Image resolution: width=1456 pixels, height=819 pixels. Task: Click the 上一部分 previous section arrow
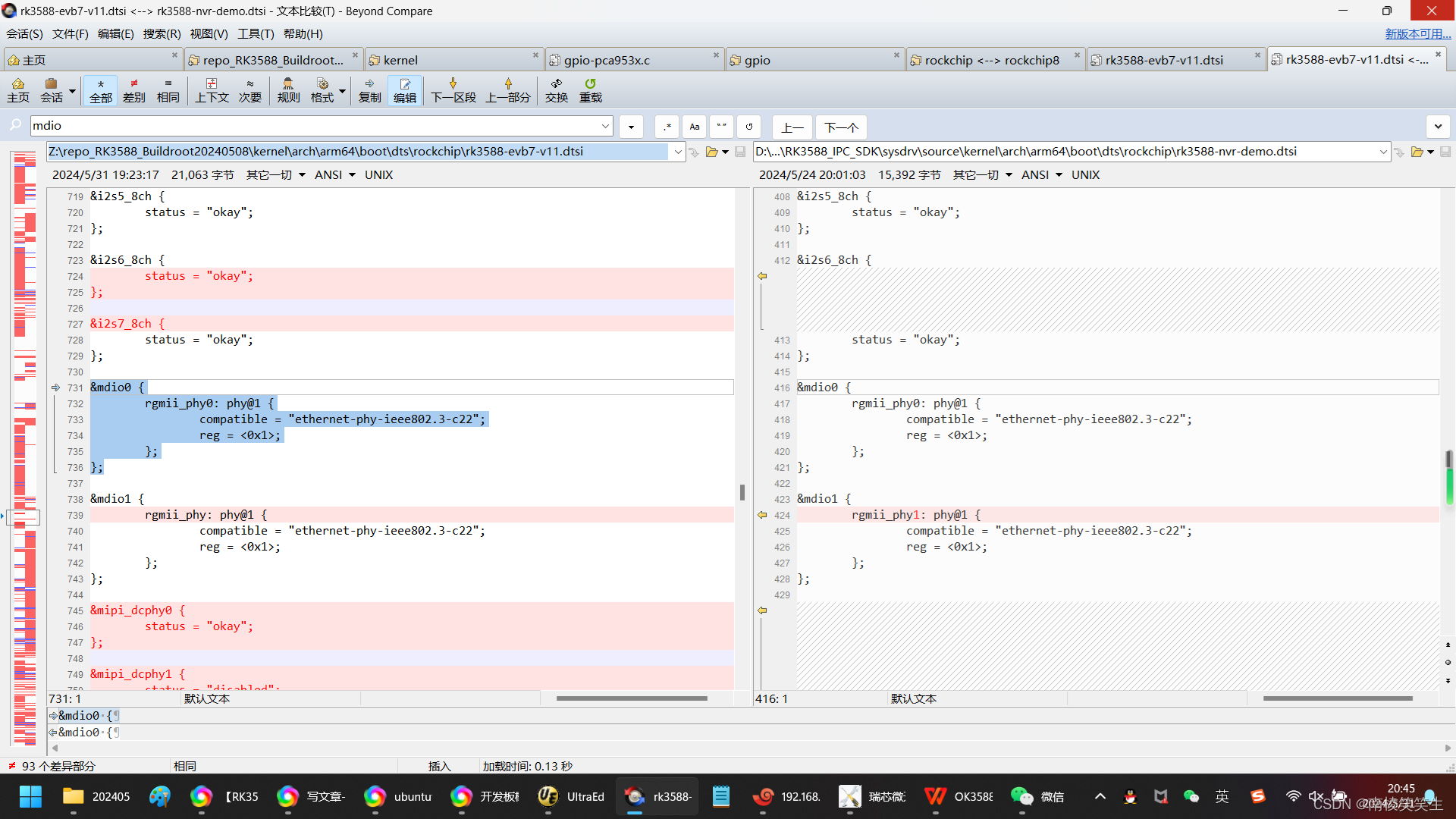click(x=507, y=89)
